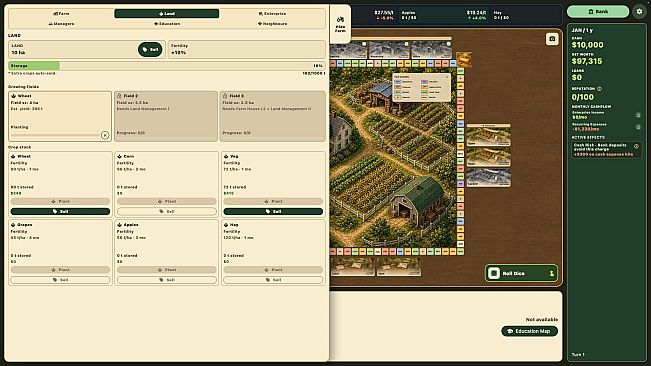Open the Bank button
Image resolution: width=651 pixels, height=366 pixels.
click(598, 12)
